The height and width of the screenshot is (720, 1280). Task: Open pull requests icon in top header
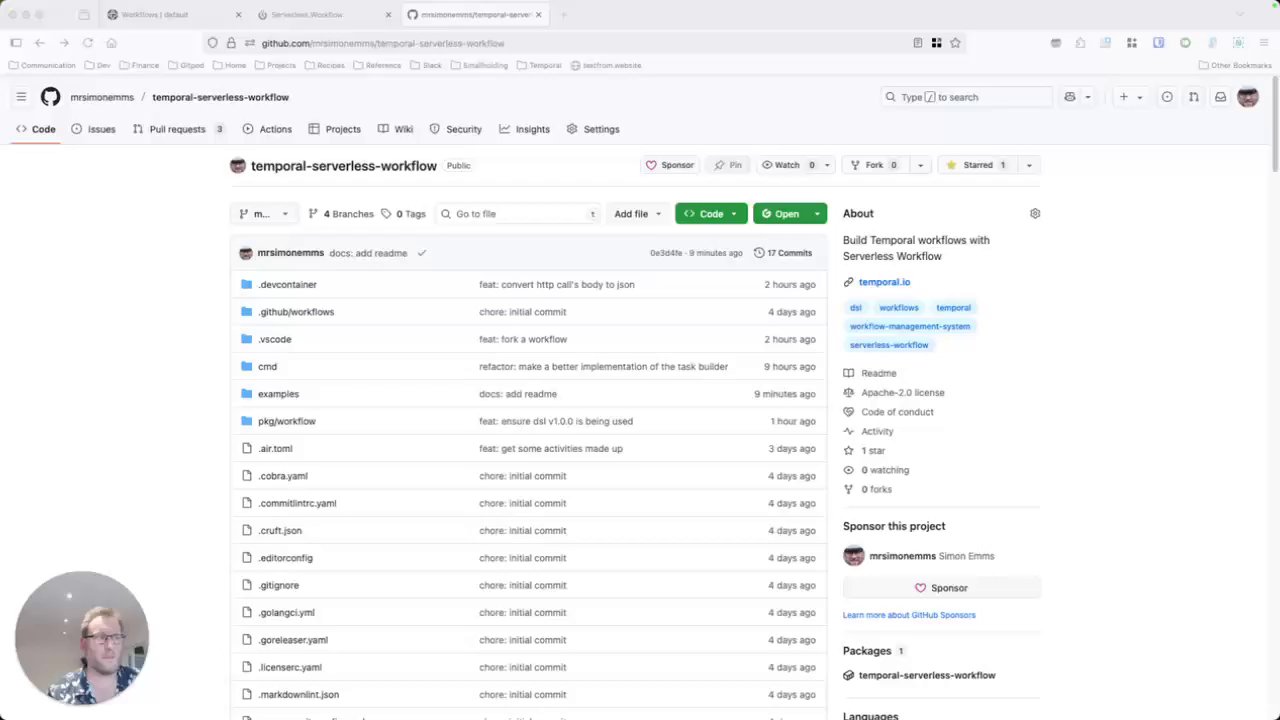(1194, 97)
